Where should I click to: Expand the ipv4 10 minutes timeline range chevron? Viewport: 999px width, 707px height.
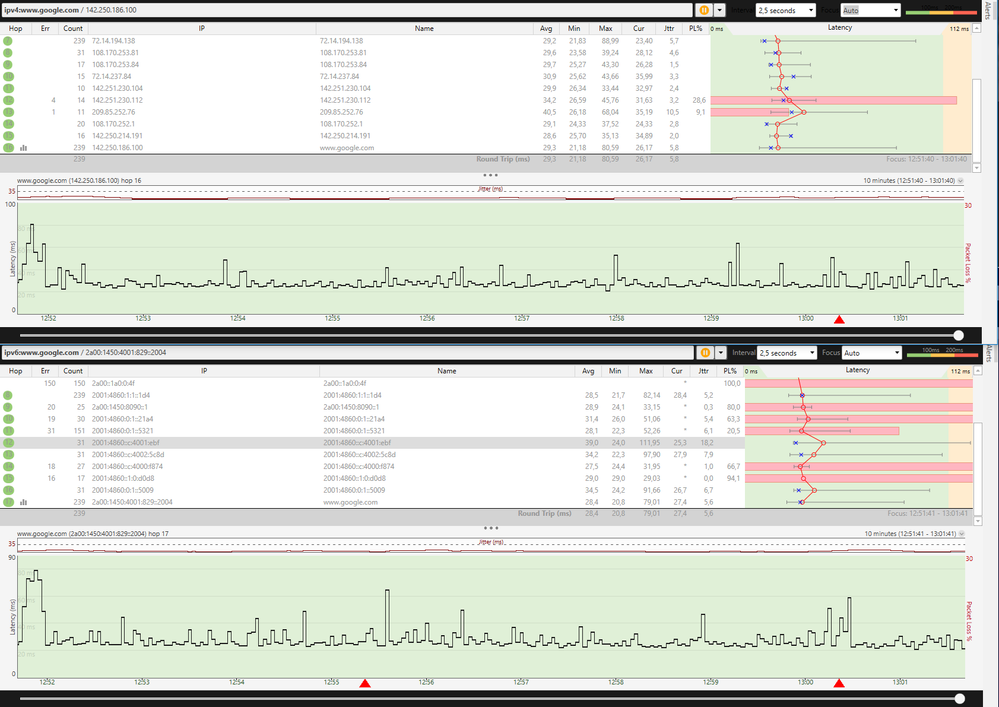pyautogui.click(x=960, y=181)
